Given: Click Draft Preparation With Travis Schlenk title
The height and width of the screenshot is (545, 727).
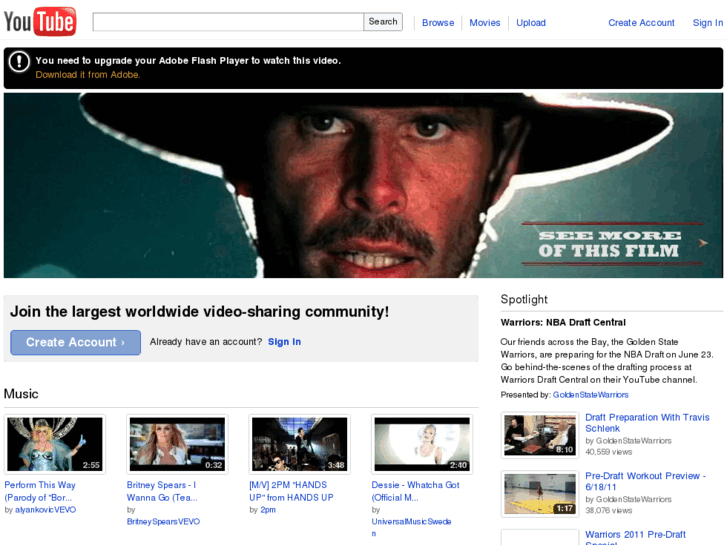Looking at the screenshot, I should point(647,423).
